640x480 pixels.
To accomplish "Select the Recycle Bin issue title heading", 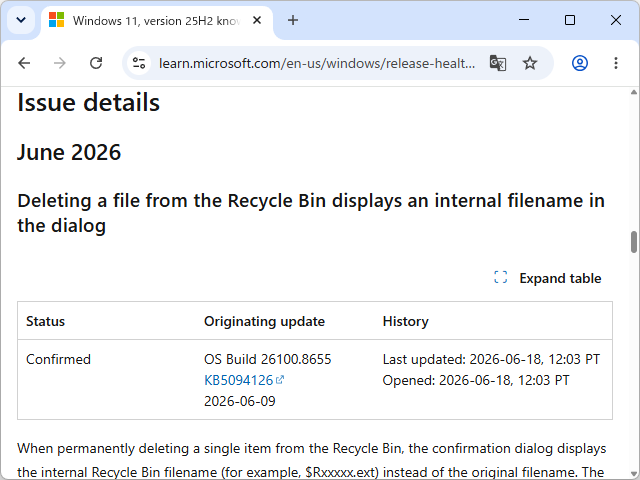I will (x=311, y=213).
